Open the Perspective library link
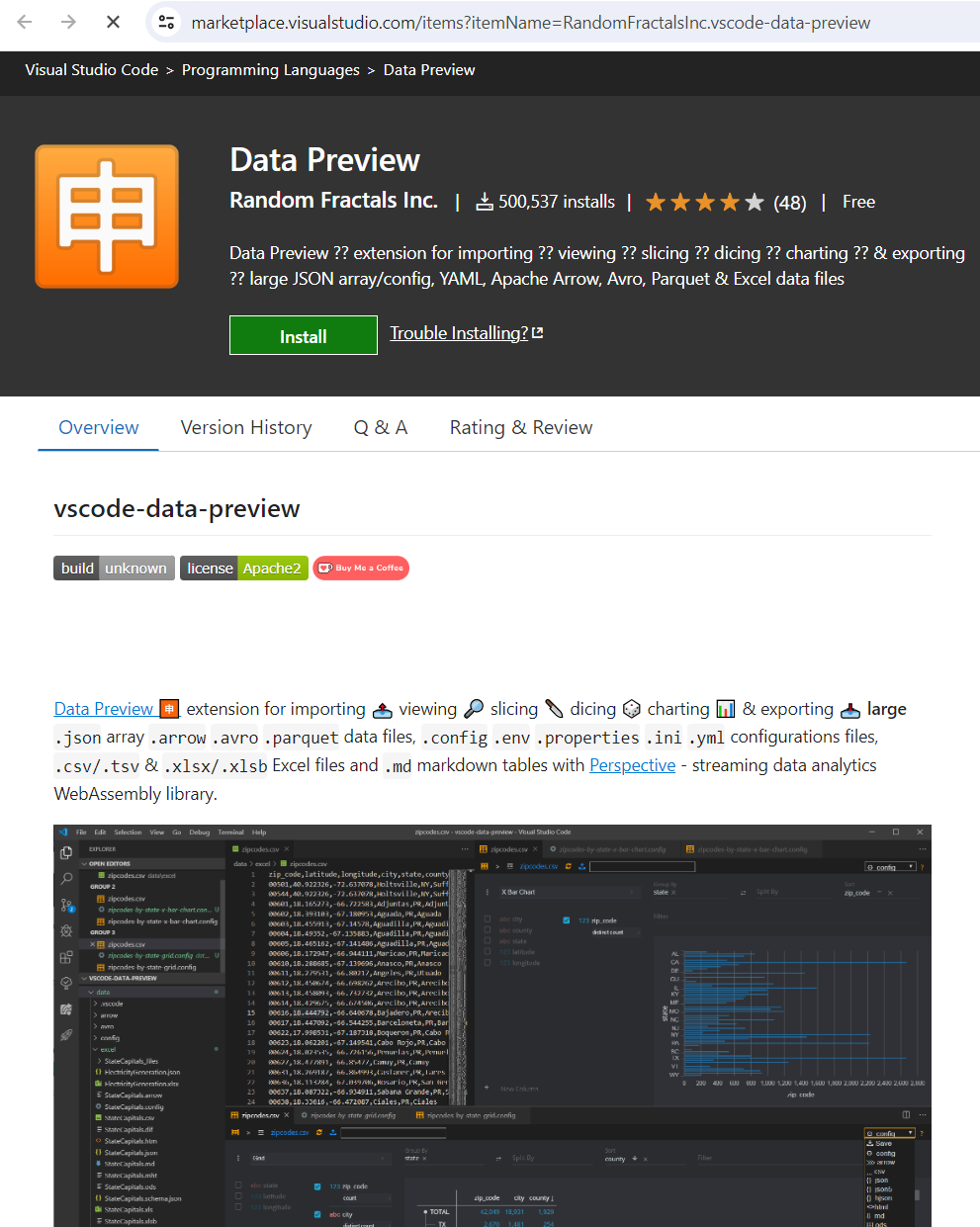Image resolution: width=980 pixels, height=1227 pixels. (x=633, y=765)
